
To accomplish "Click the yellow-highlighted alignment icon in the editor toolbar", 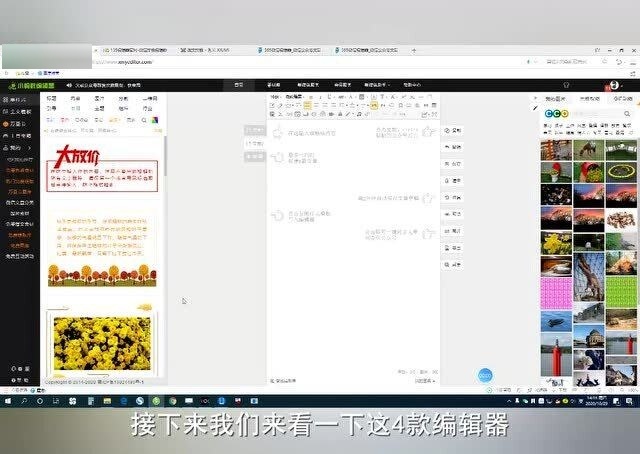I will [x=307, y=105].
